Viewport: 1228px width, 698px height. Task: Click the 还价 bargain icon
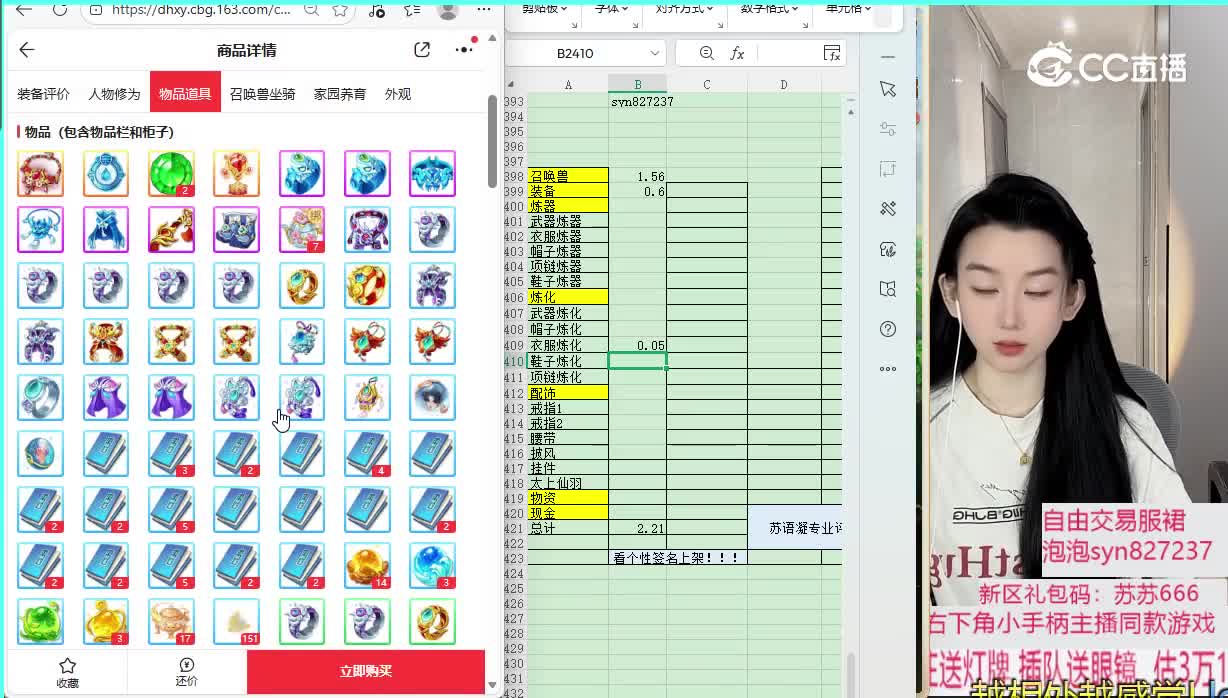186,666
